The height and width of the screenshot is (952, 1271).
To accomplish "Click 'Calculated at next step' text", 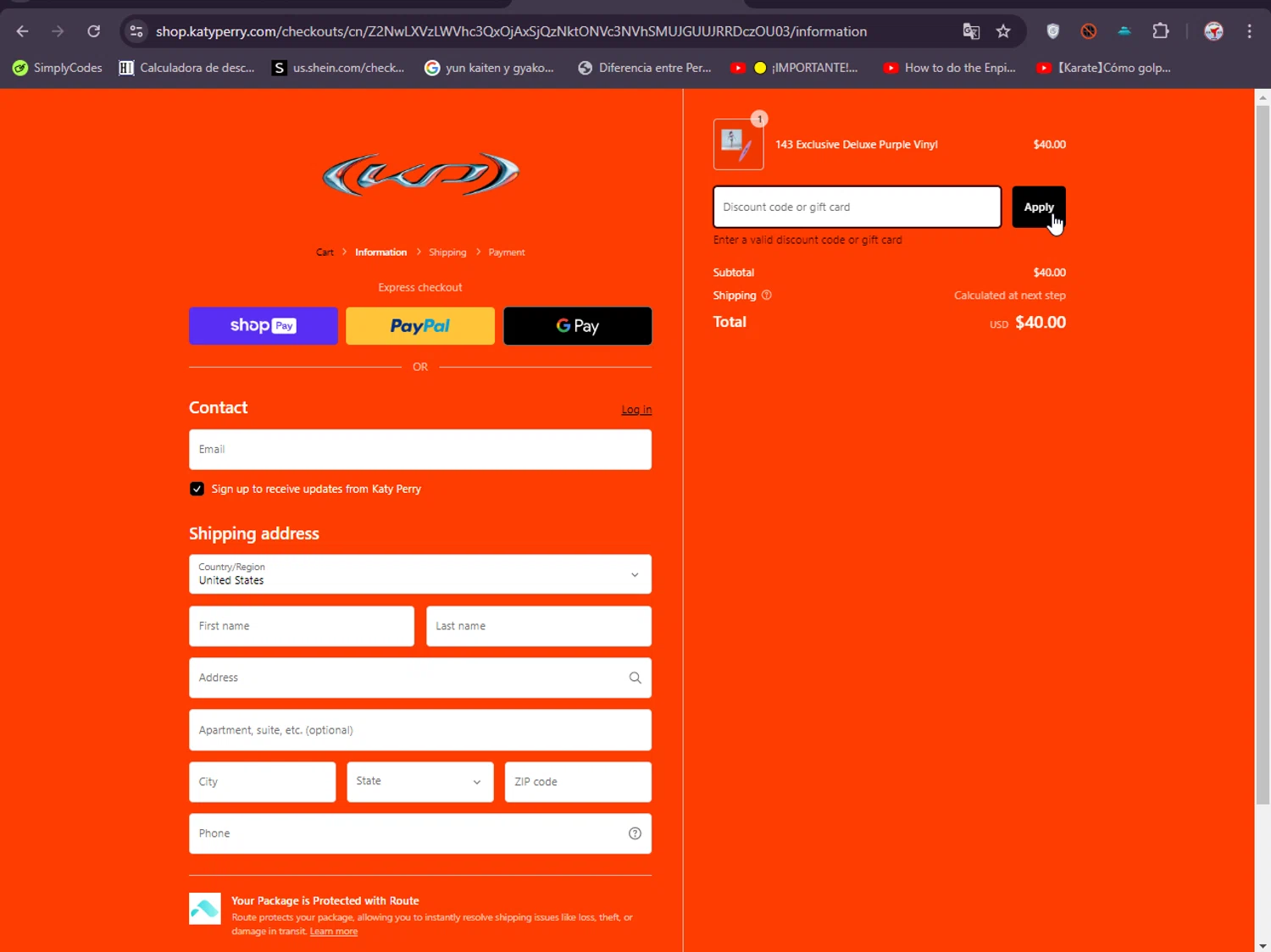I will 1010,296.
